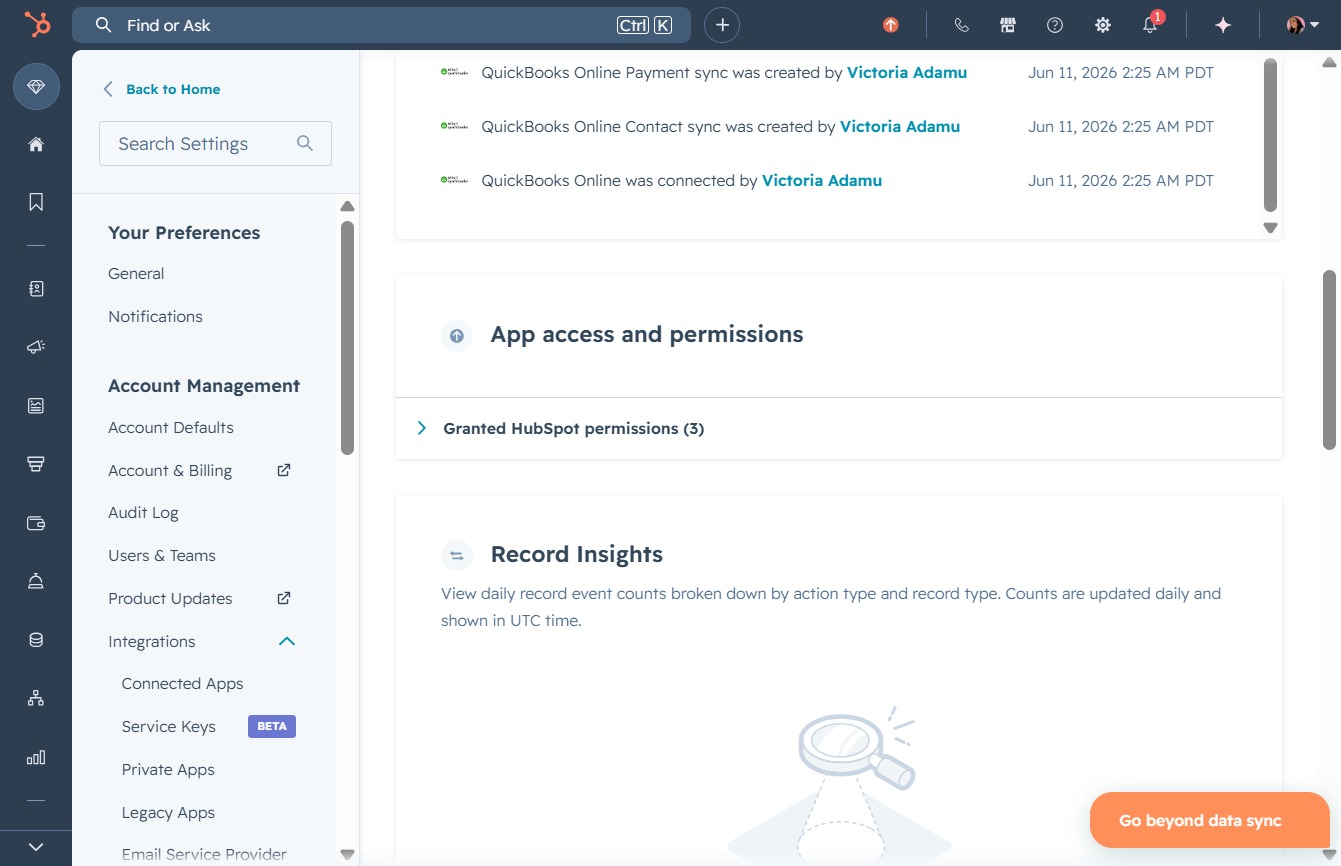Open Data Management database icon in sidebar
This screenshot has width=1341, height=866.
click(x=36, y=640)
